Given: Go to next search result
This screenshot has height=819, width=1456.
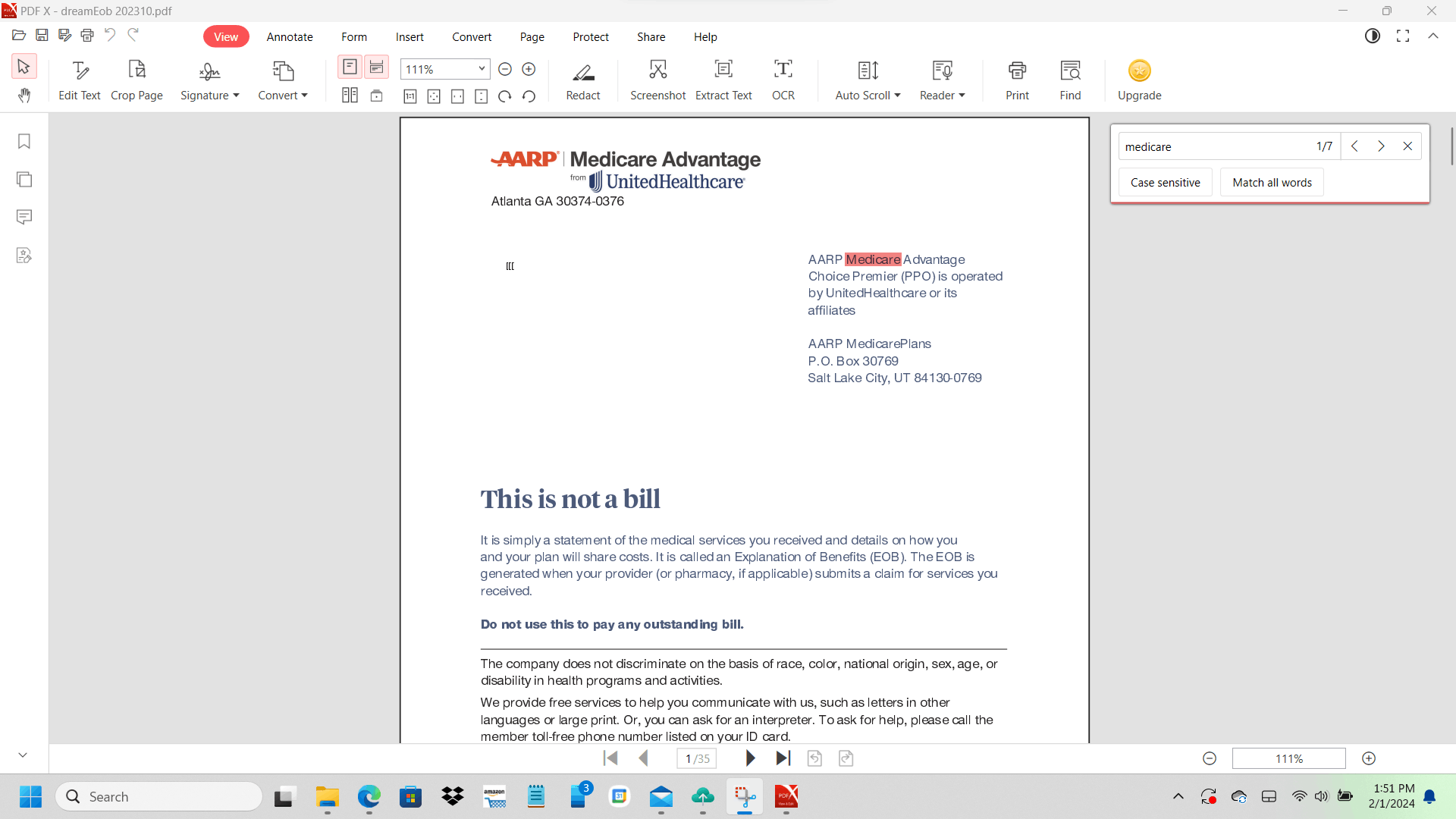Looking at the screenshot, I should pos(1381,146).
